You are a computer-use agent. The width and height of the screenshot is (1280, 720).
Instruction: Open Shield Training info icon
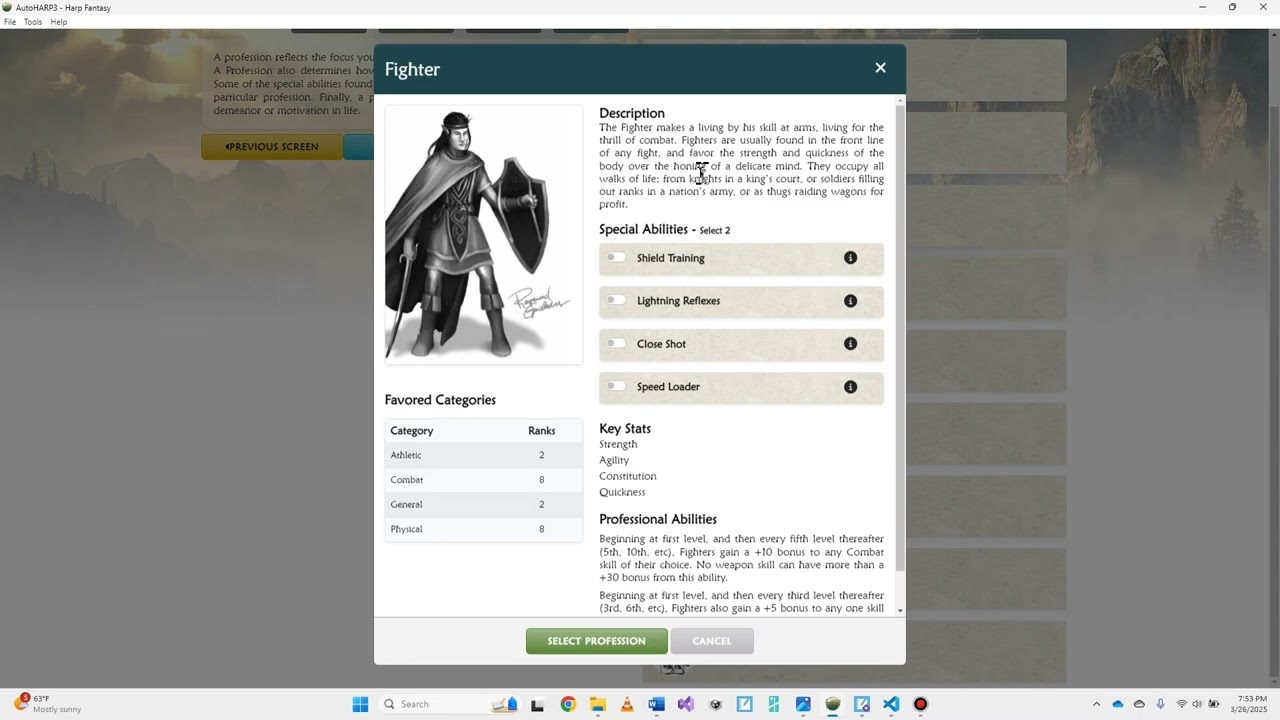850,258
